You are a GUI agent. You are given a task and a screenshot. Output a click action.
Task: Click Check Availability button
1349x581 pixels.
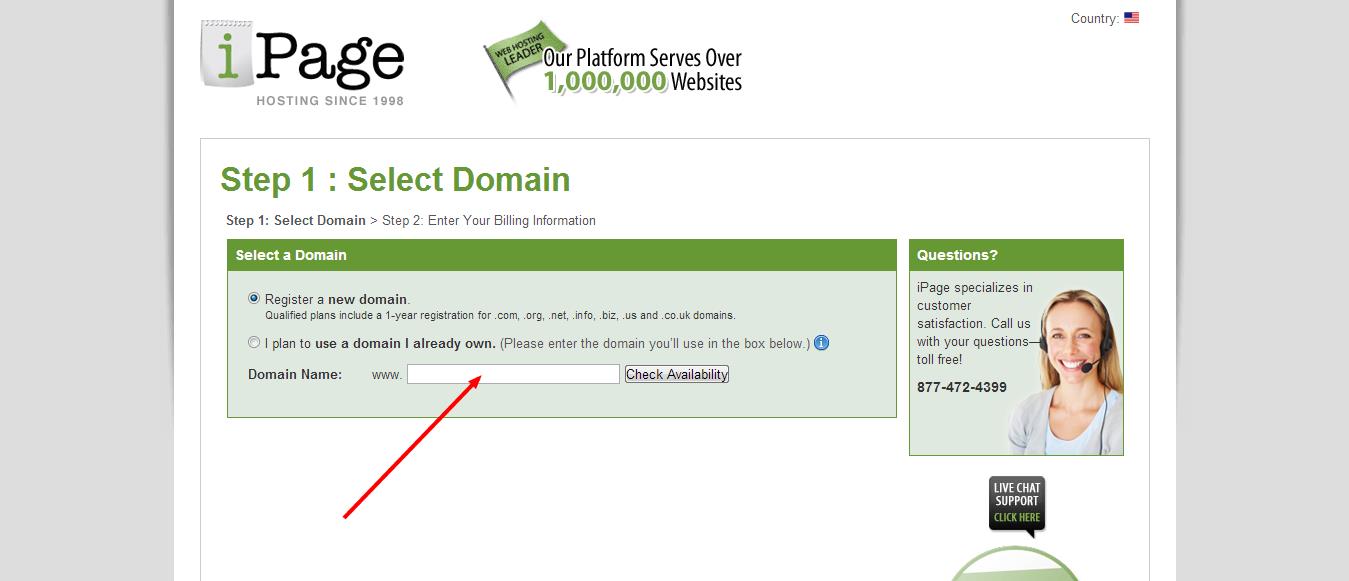[x=677, y=374]
